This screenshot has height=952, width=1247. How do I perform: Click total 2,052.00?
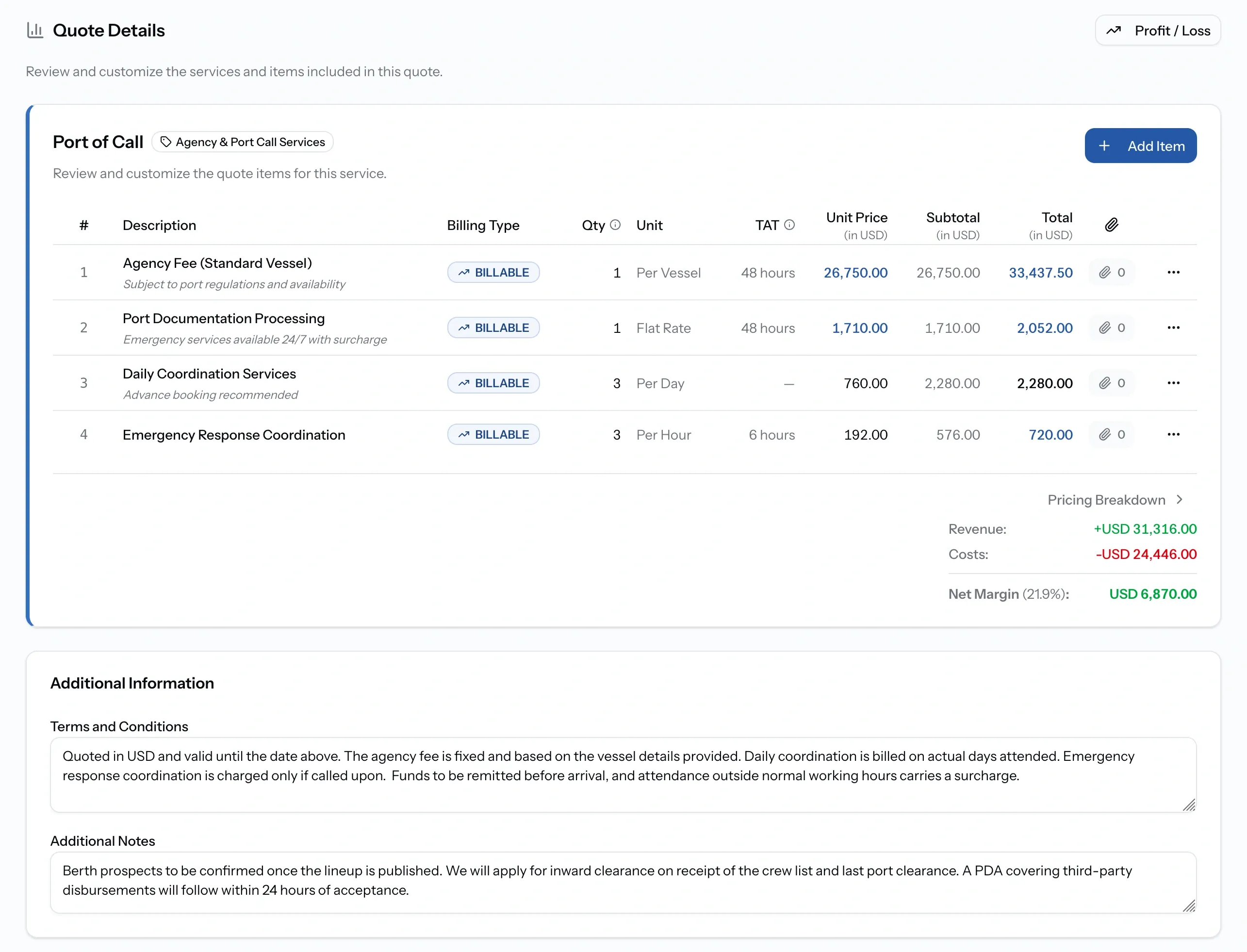click(x=1044, y=328)
